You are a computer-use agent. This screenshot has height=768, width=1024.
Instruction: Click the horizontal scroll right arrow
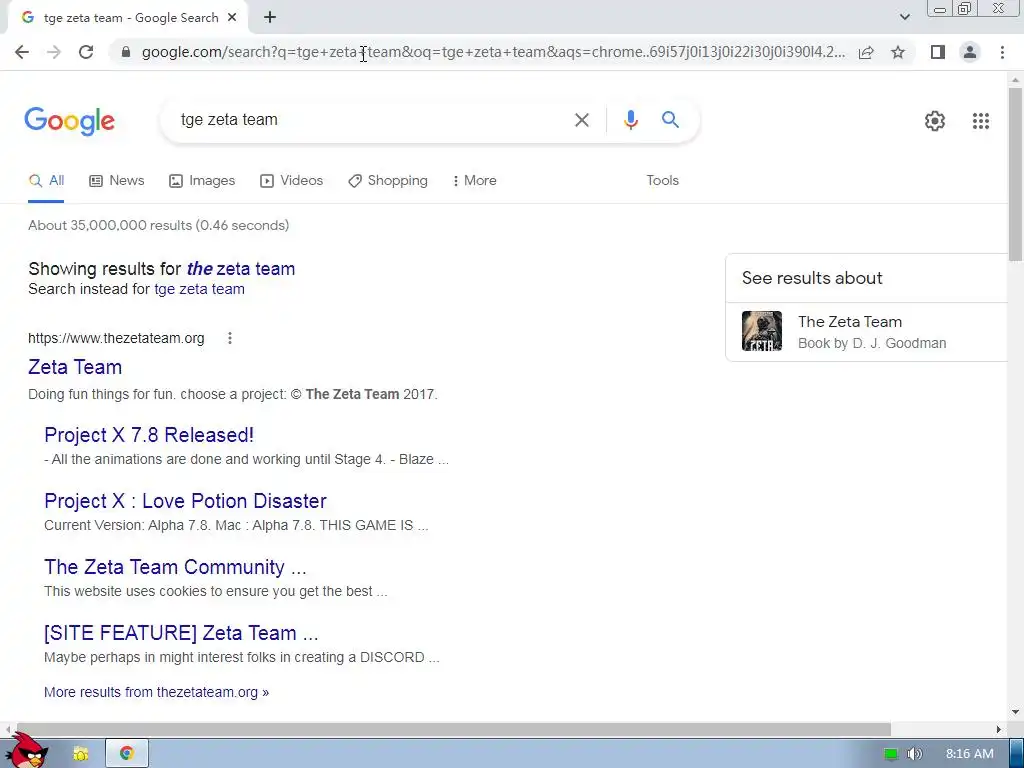click(999, 729)
